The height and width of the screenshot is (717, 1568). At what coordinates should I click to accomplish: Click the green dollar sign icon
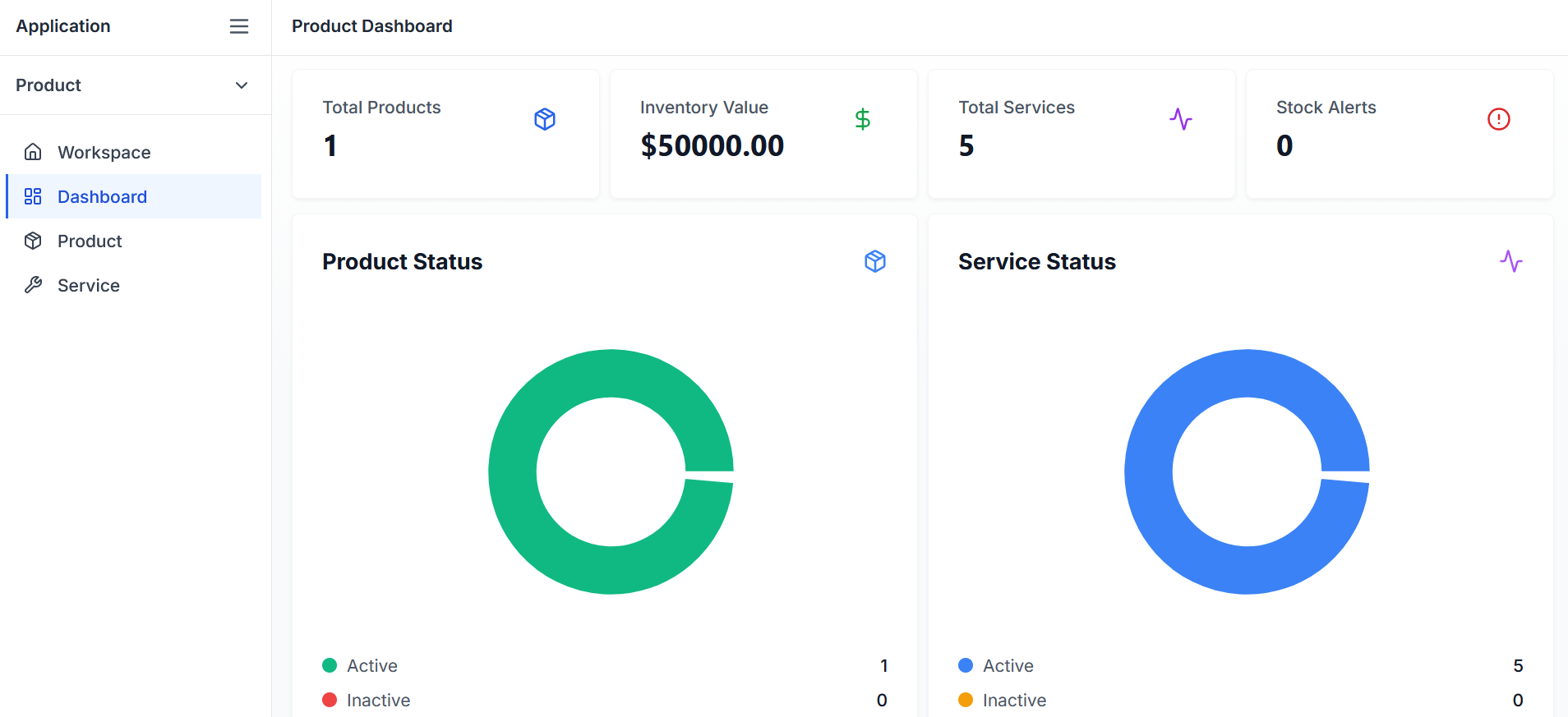862,119
